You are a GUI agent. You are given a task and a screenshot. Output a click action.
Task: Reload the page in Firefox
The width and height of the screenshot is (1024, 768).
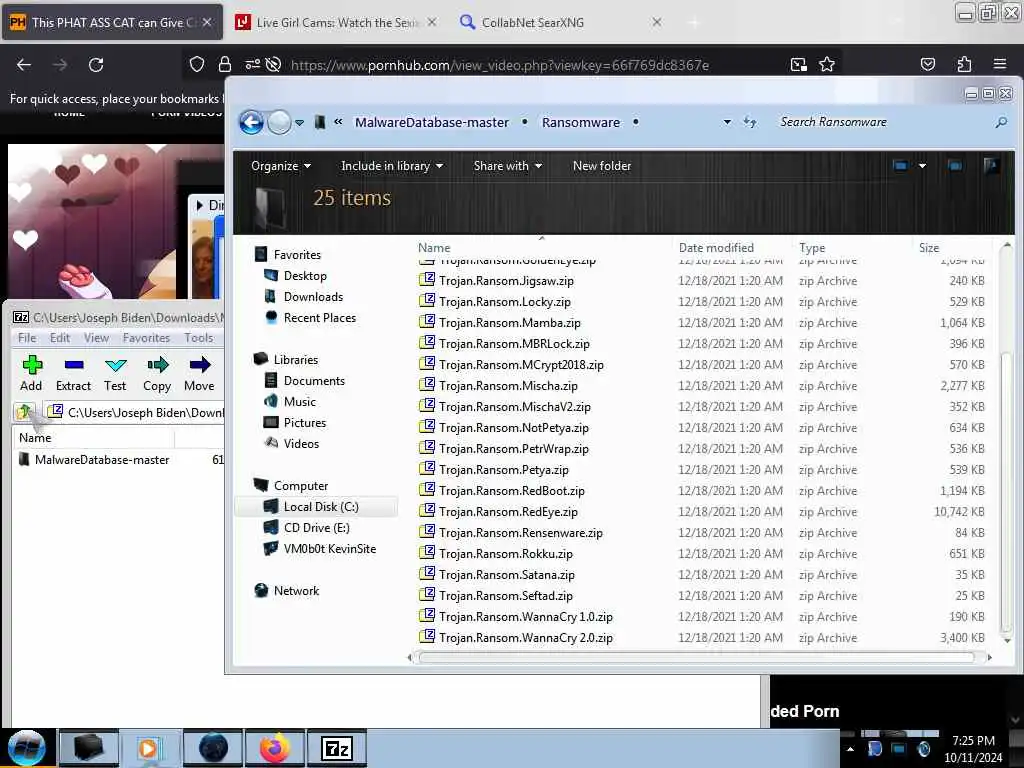96,65
